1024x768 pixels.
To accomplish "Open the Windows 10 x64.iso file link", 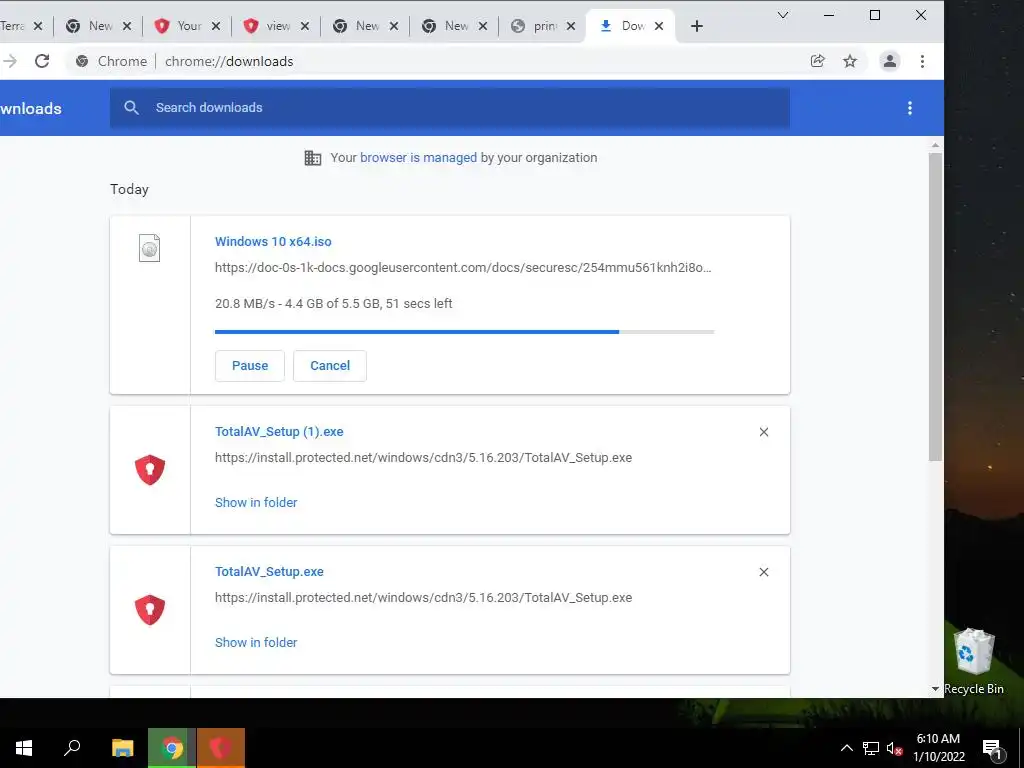I will click(273, 242).
